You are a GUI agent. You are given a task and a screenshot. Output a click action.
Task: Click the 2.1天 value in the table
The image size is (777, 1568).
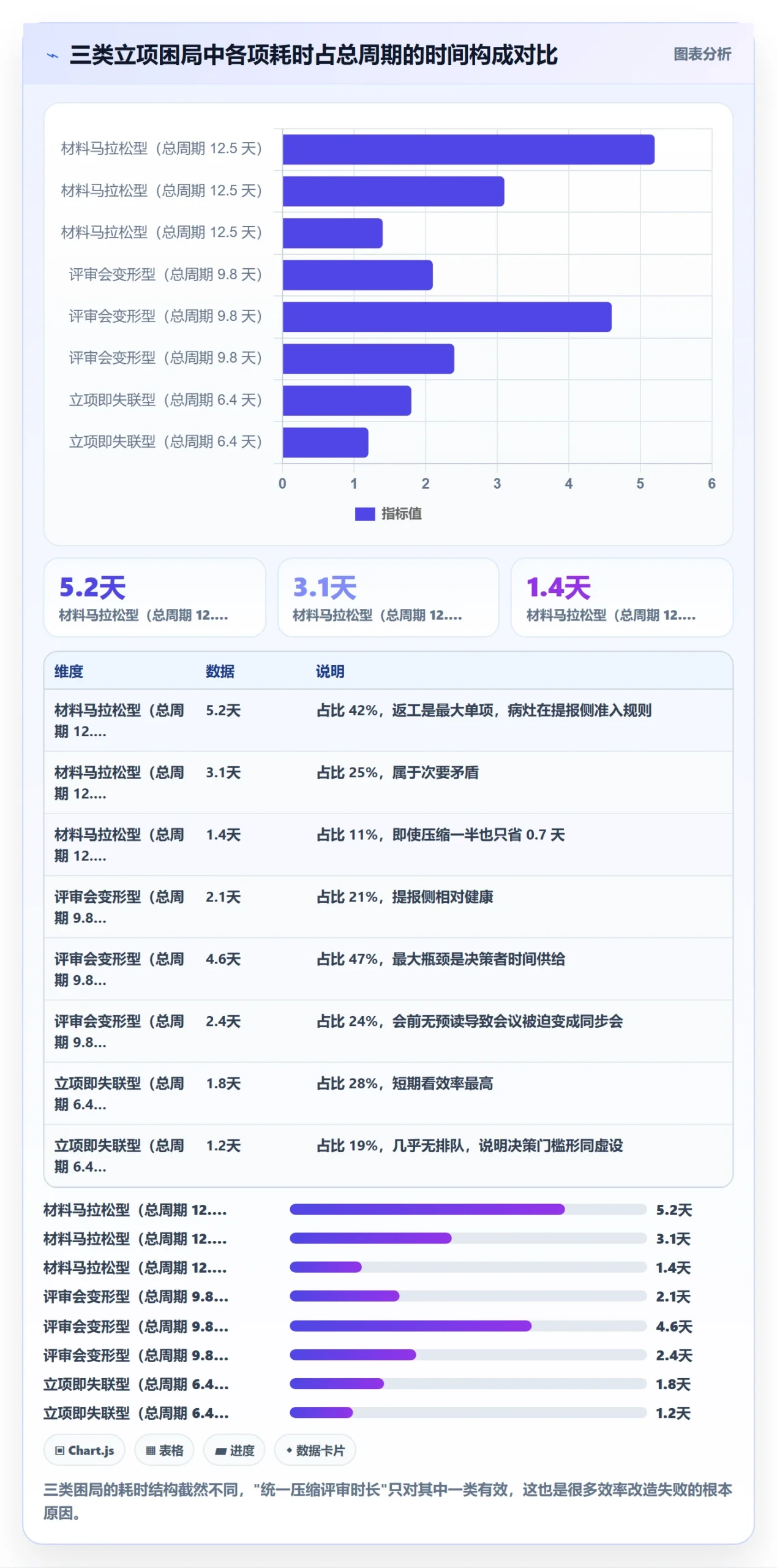coord(223,897)
